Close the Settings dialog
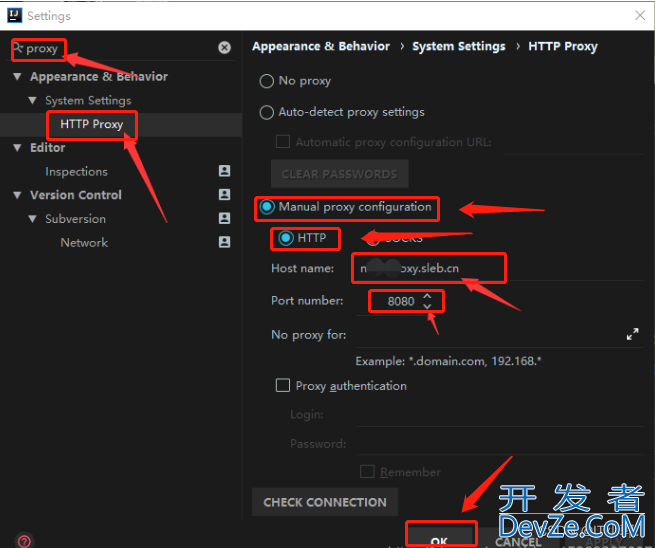 [x=640, y=15]
